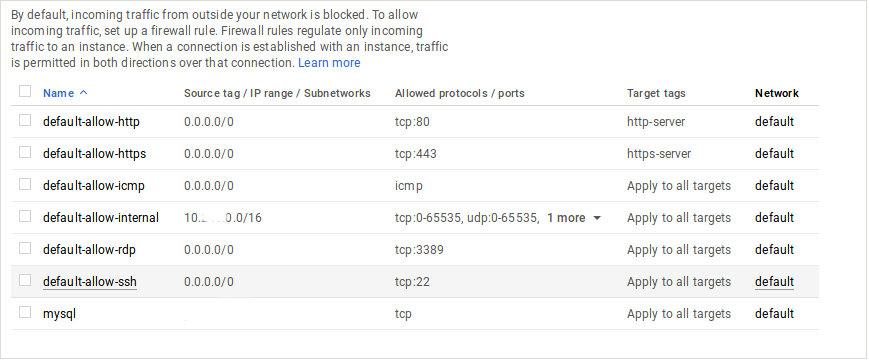Screen dimensions: 869x361
Task: Tick the mysql rule checkbox
Action: (25, 313)
